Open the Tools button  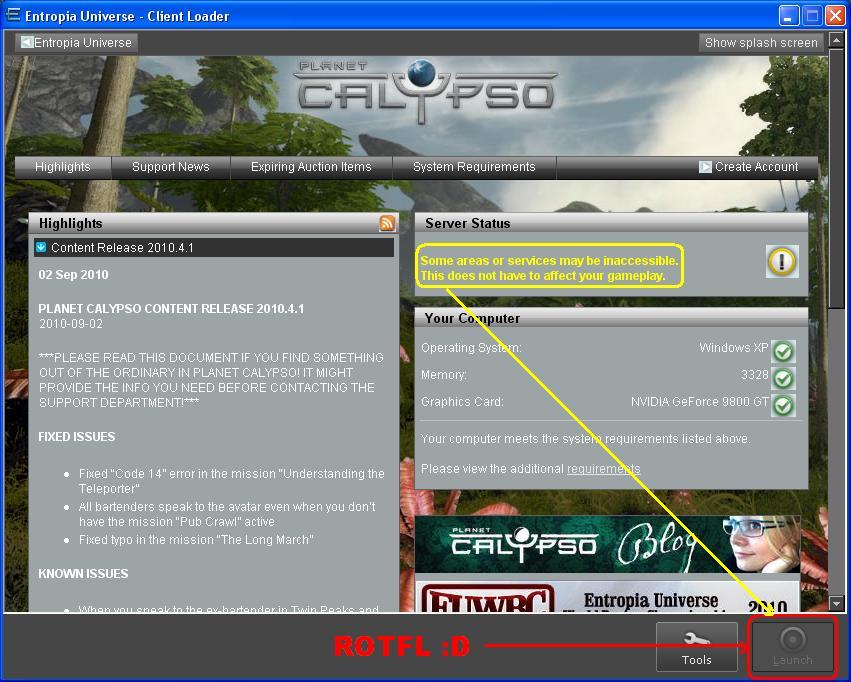point(696,646)
